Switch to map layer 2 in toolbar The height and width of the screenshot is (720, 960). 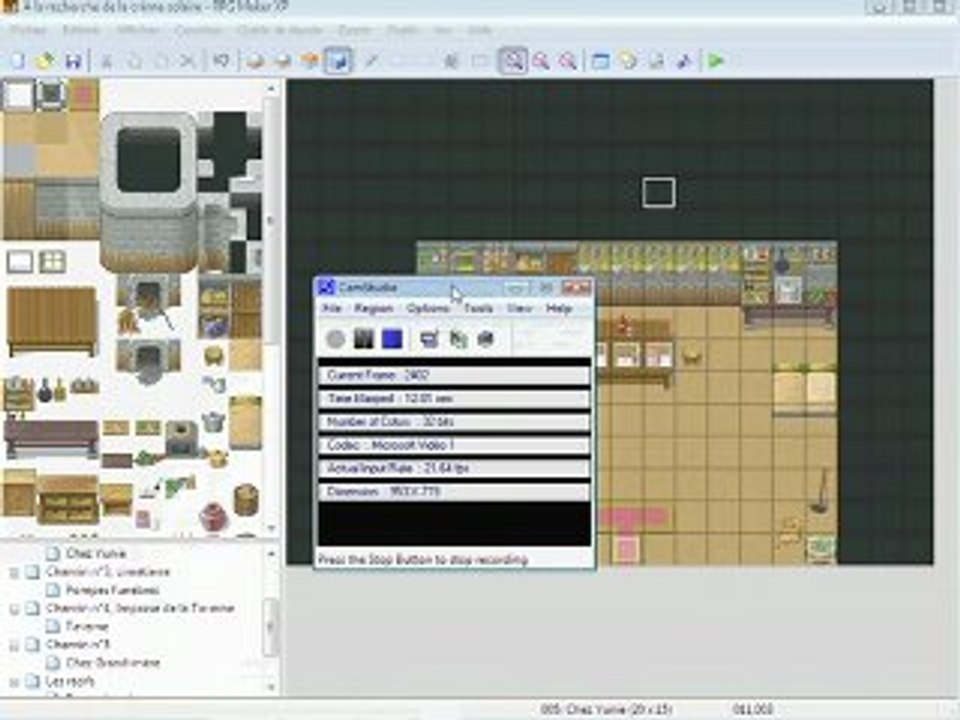[282, 61]
